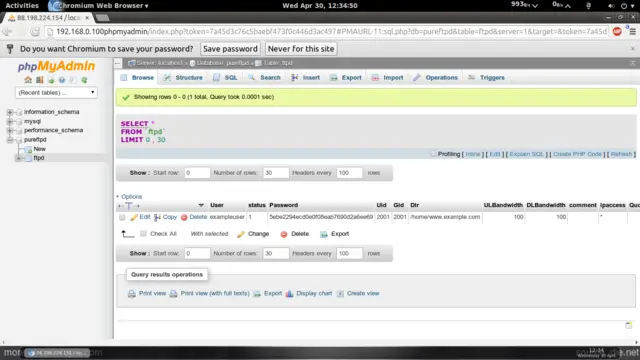Click the Create view icon
The height and width of the screenshot is (360, 640).
tap(340, 293)
